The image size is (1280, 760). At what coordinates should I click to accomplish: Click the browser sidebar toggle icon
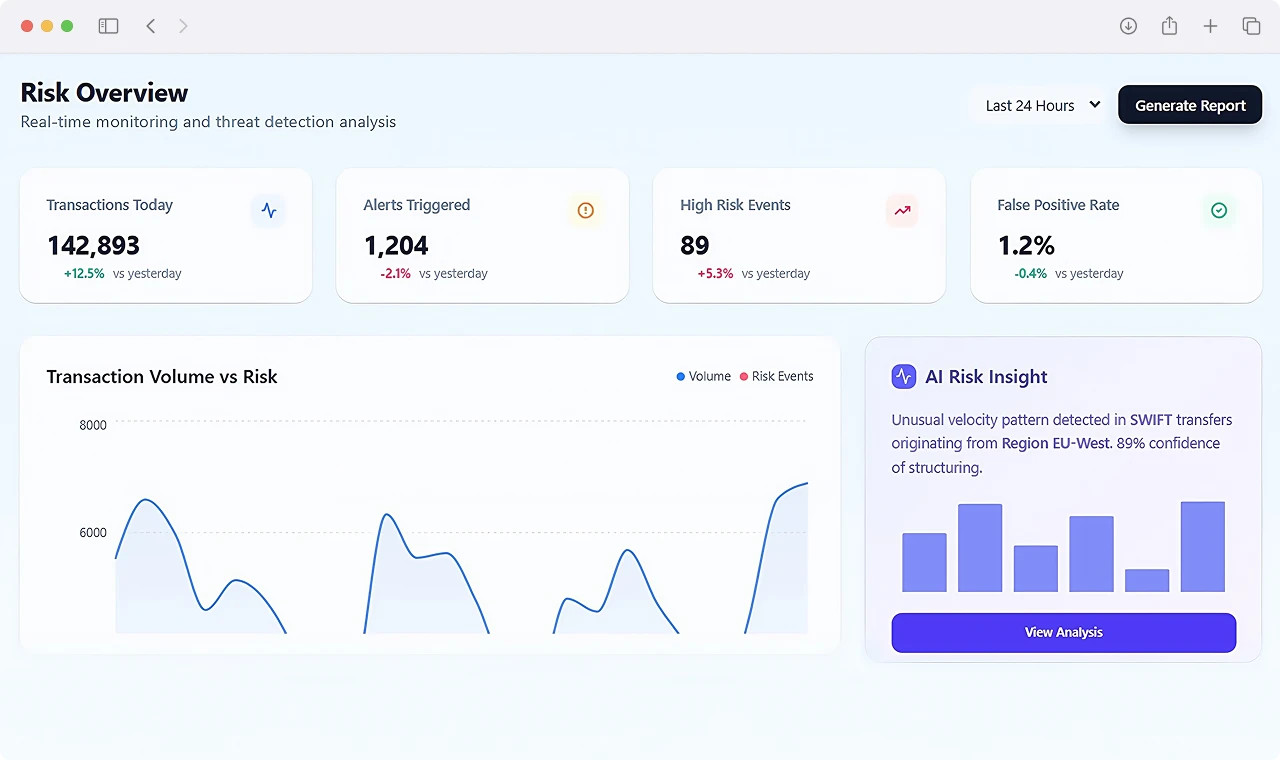108,26
